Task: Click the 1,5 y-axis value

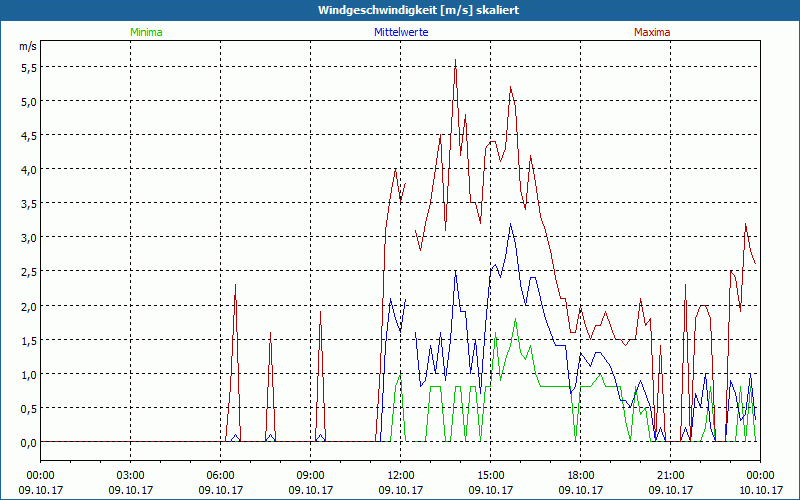Action: (x=29, y=341)
